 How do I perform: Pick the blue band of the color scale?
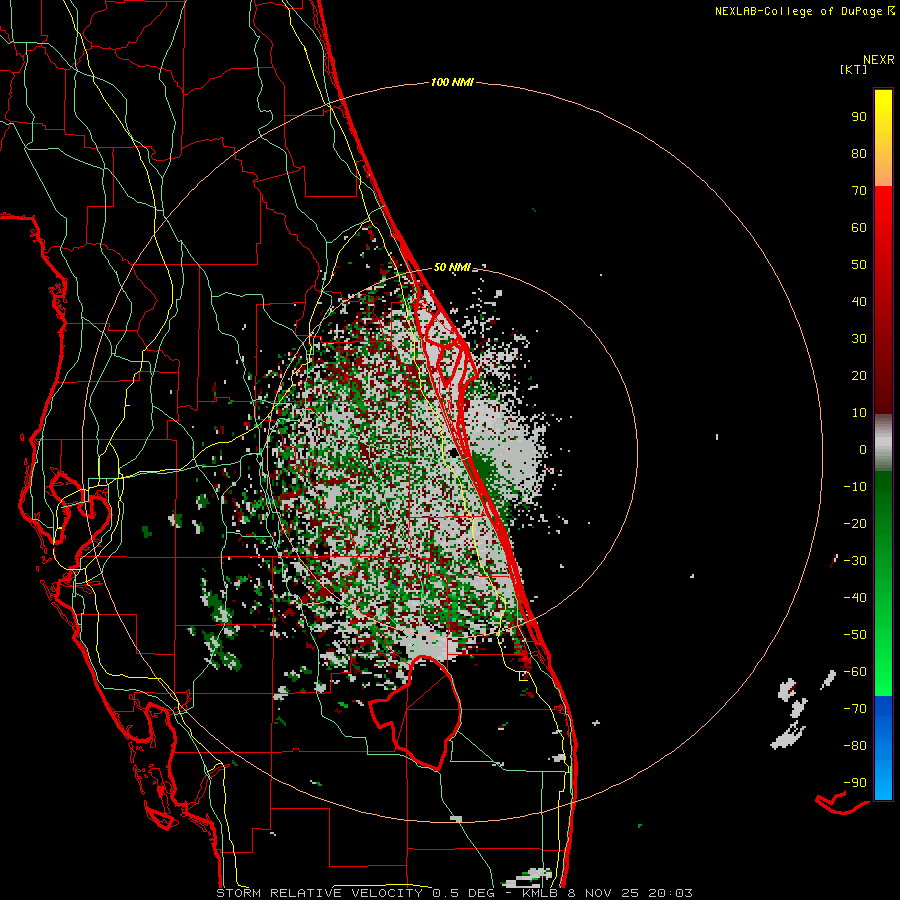tap(883, 748)
